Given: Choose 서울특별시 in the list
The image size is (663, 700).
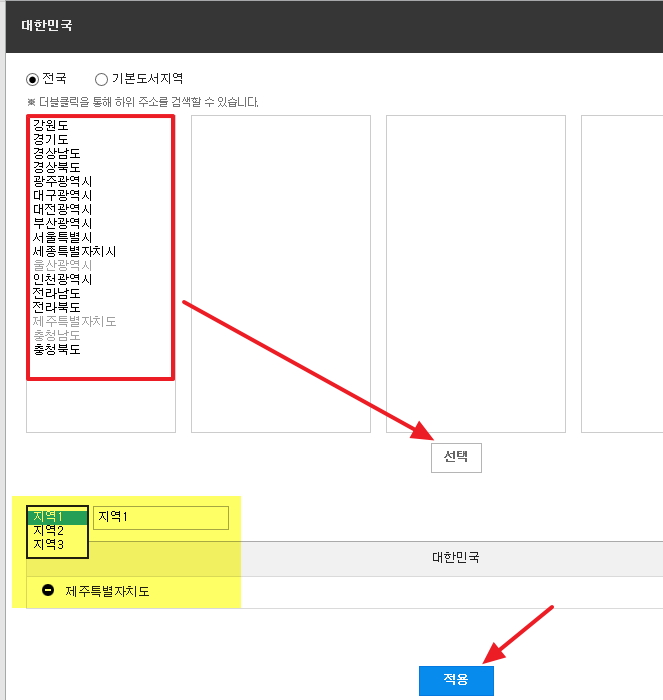Looking at the screenshot, I should pyautogui.click(x=63, y=237).
